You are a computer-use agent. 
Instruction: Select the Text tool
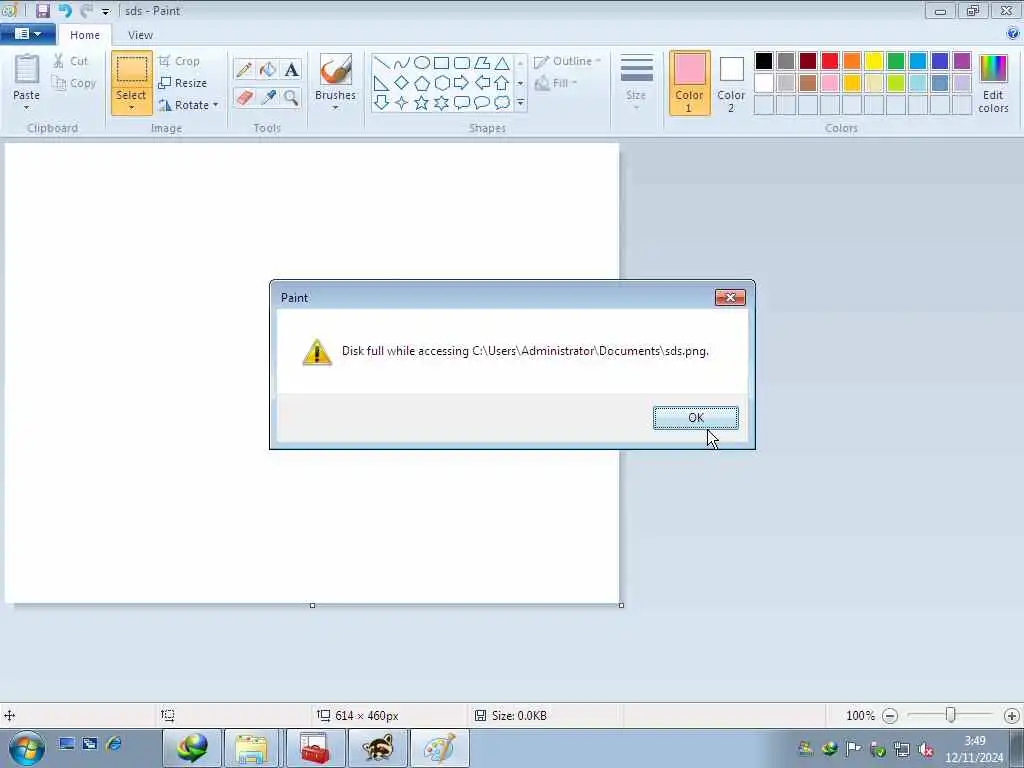click(x=291, y=69)
